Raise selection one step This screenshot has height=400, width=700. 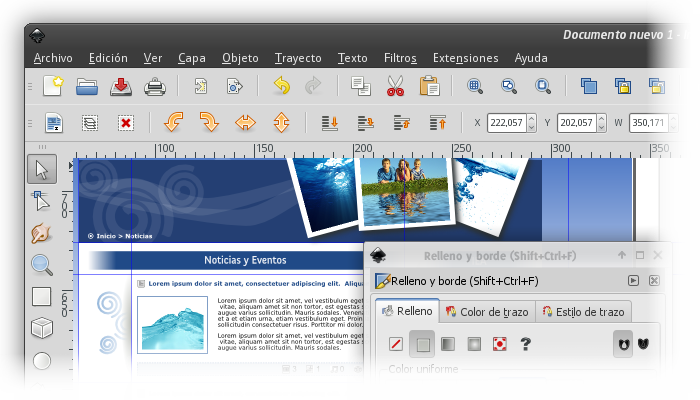(x=402, y=123)
